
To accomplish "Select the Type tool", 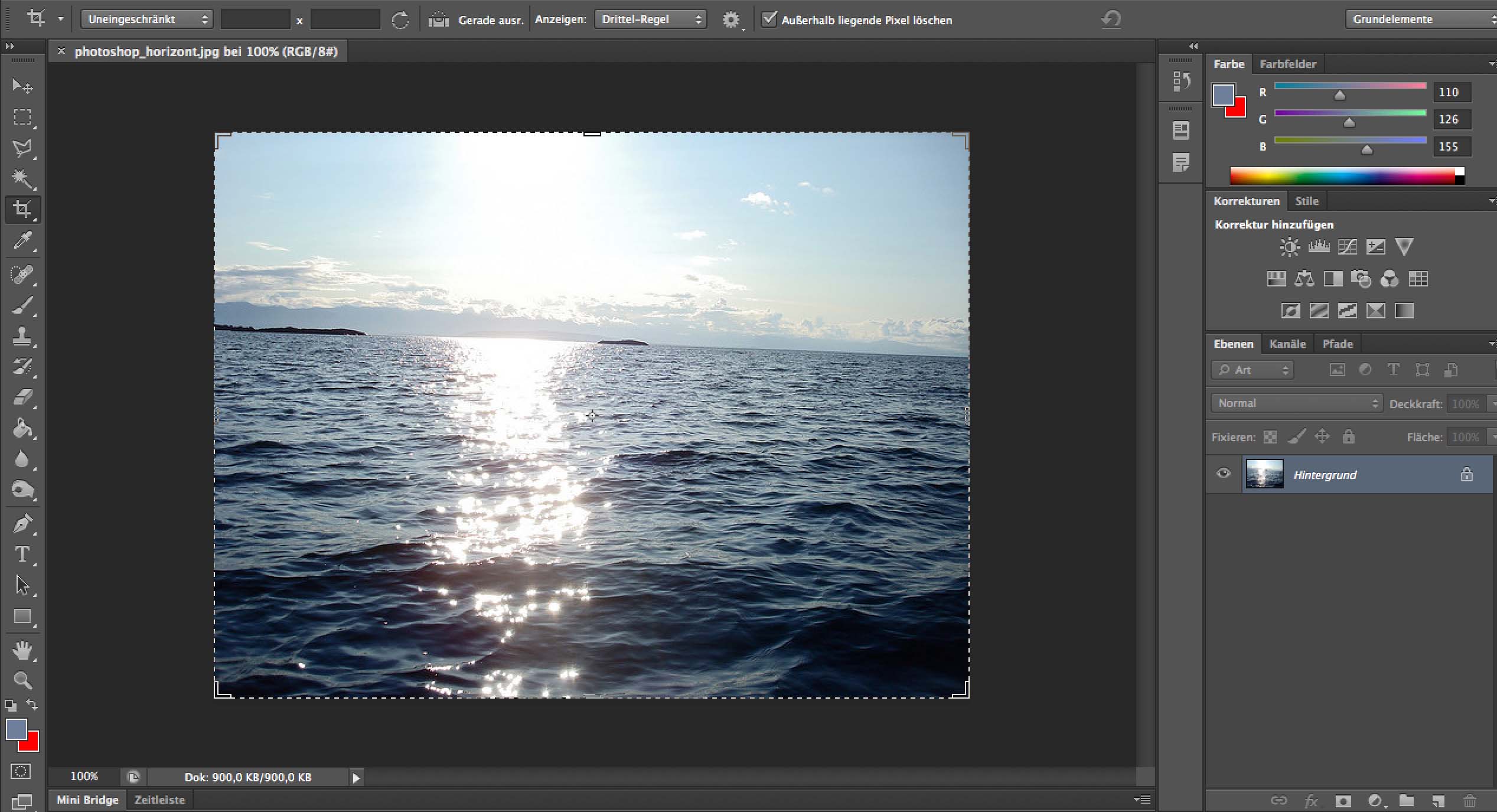I will click(x=22, y=554).
